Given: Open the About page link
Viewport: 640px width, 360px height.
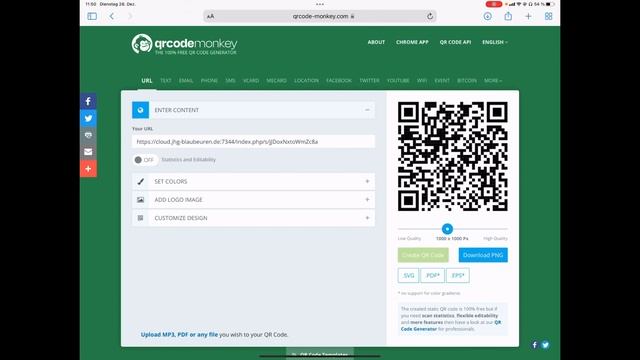Looking at the screenshot, I should [376, 42].
